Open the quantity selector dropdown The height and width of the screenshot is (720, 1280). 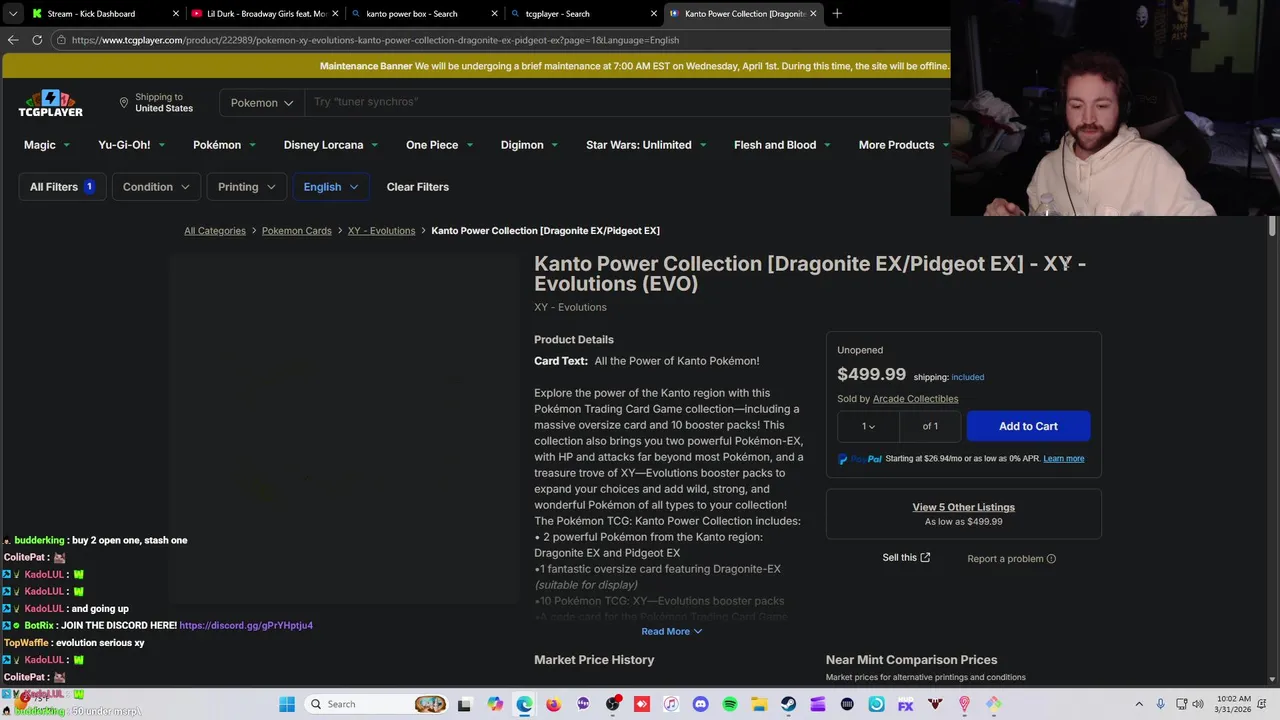868,426
